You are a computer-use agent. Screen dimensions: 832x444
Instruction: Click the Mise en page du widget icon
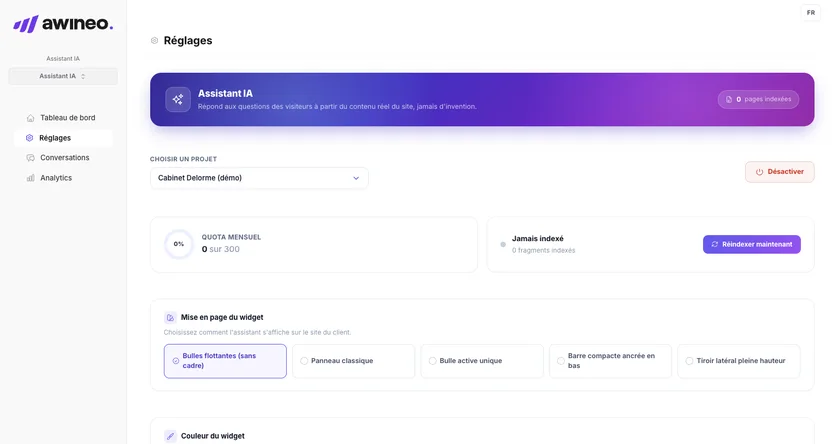[x=170, y=318]
